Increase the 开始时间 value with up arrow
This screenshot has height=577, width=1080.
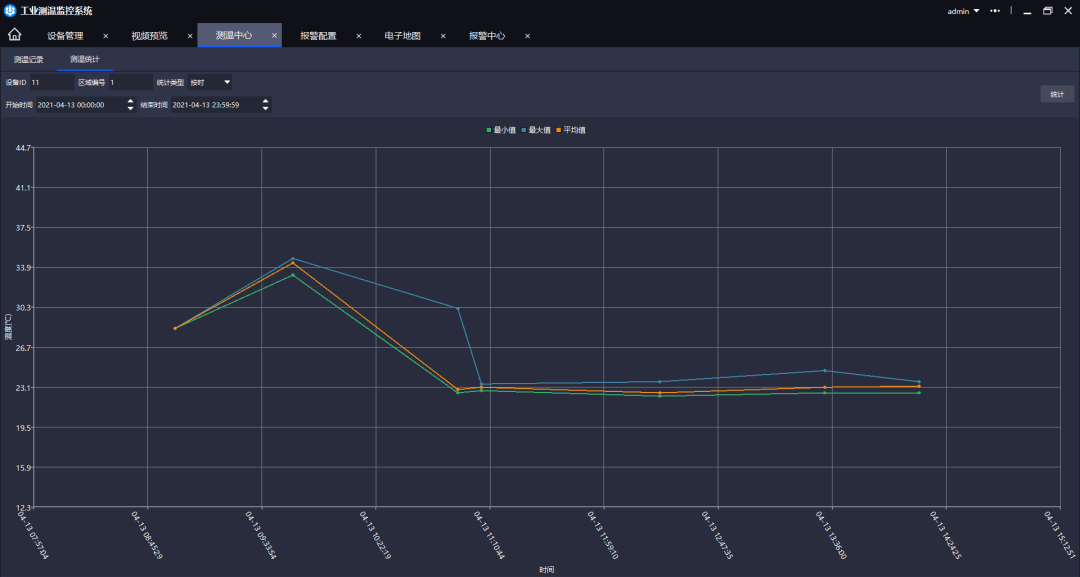pyautogui.click(x=130, y=101)
